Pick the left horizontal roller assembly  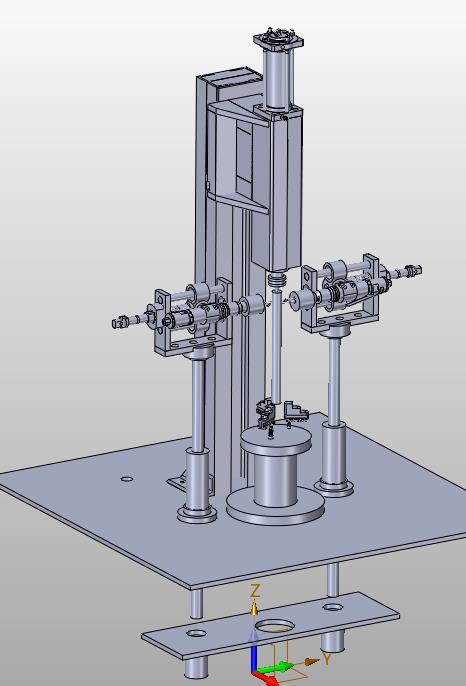188,315
